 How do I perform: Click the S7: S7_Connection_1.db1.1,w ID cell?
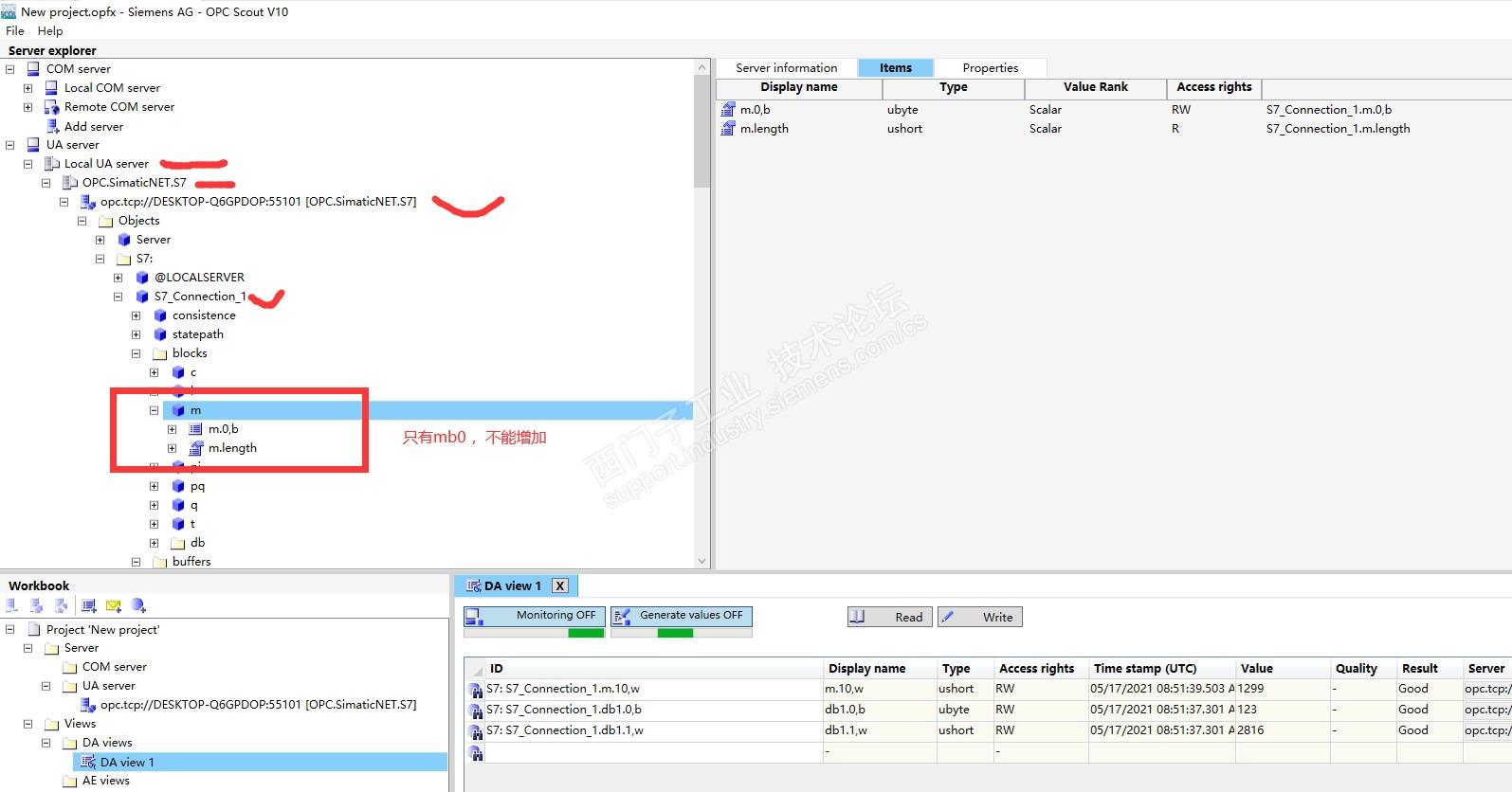654,731
